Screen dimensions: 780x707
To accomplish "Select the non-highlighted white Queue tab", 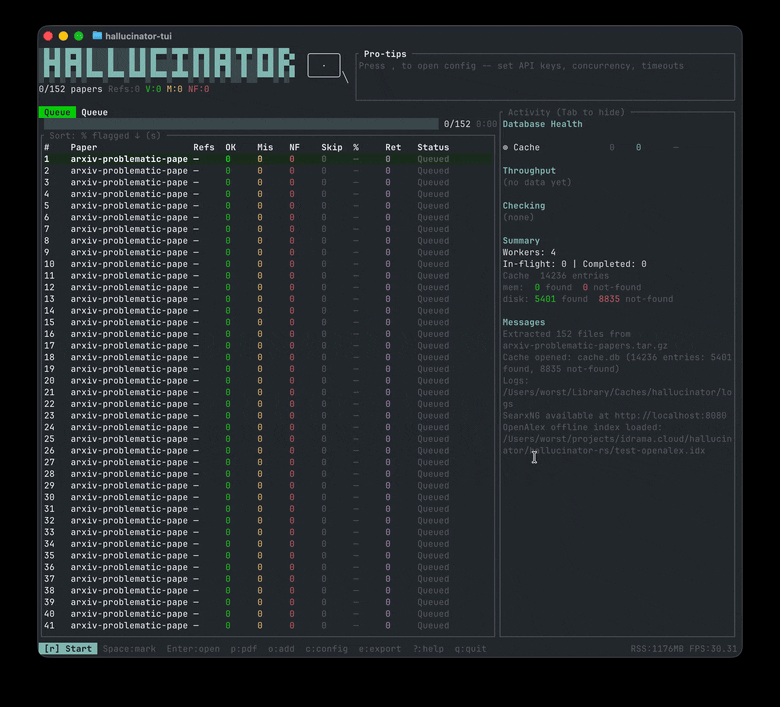I will [95, 112].
